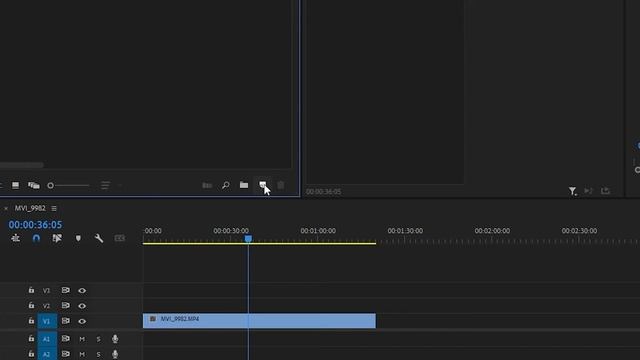640x360 pixels.
Task: Open Find in project panel
Action: tap(226, 185)
